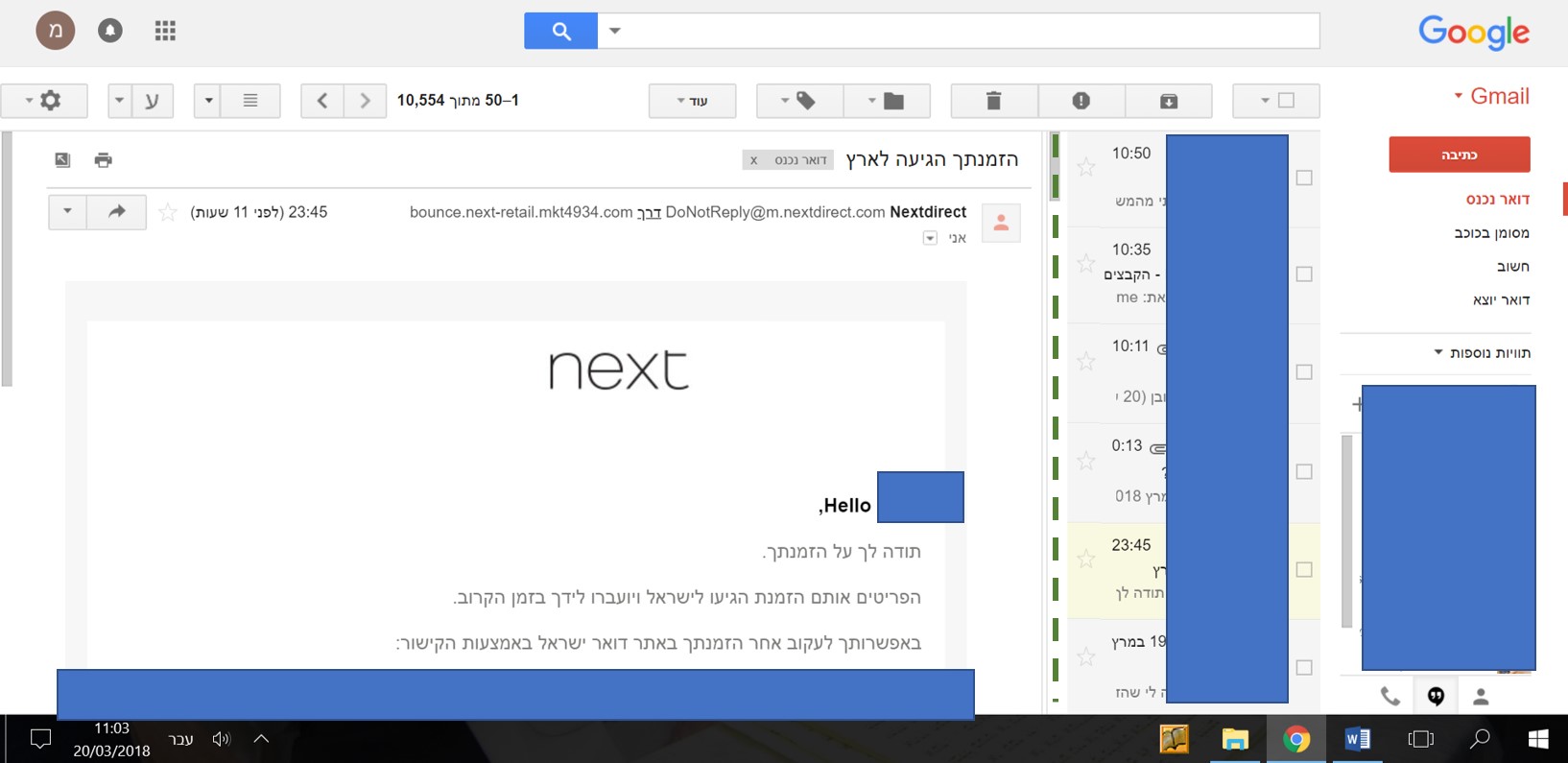The height and width of the screenshot is (763, 1568).
Task: Select checkbox of 0:13 message
Action: pyautogui.click(x=1304, y=471)
